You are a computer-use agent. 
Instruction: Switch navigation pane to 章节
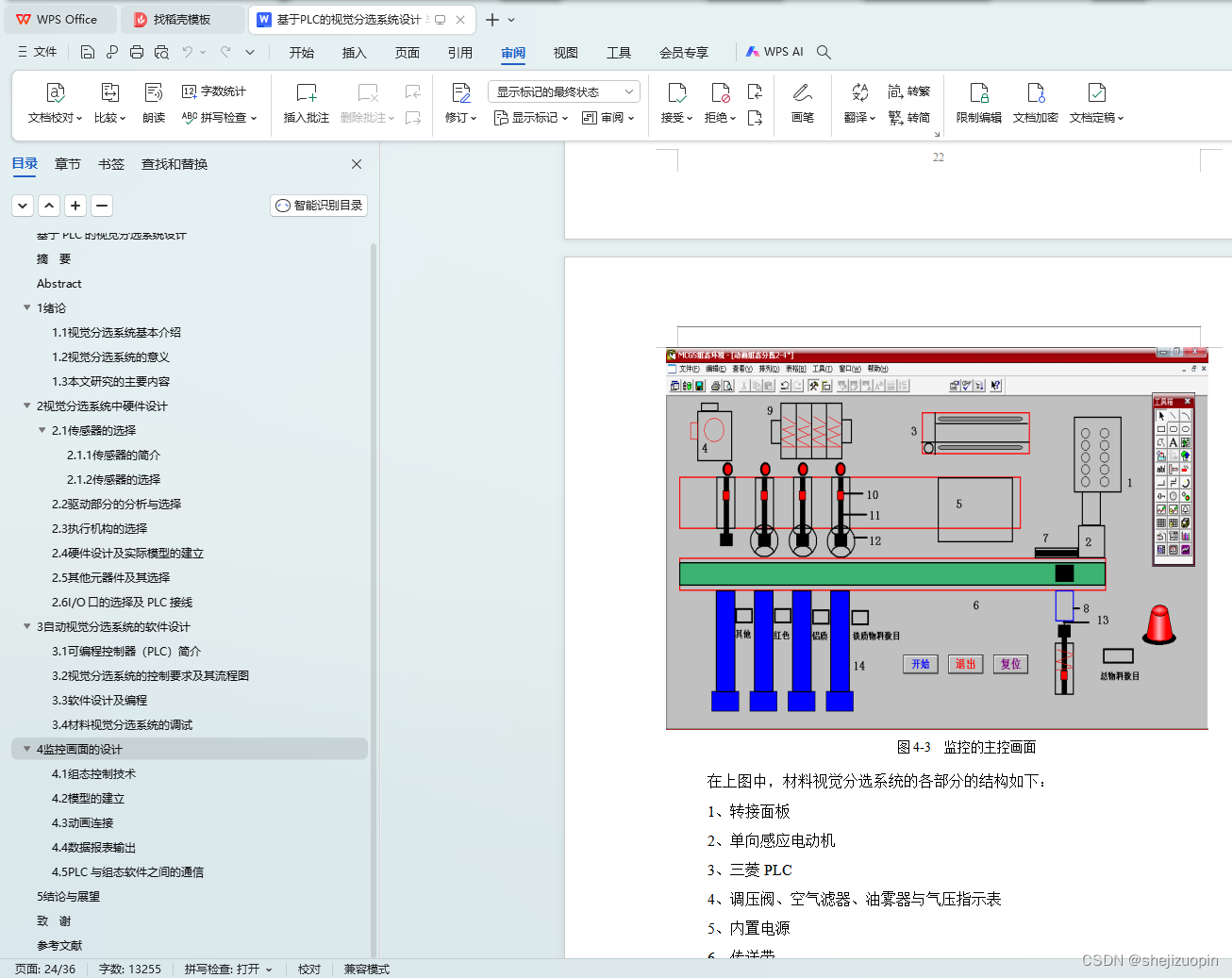pyautogui.click(x=68, y=164)
